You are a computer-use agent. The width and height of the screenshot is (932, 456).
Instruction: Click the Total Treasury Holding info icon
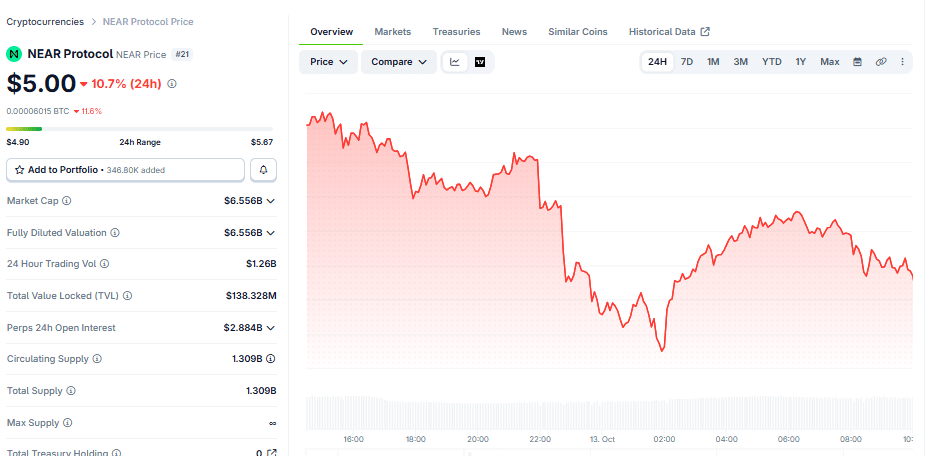(116, 453)
